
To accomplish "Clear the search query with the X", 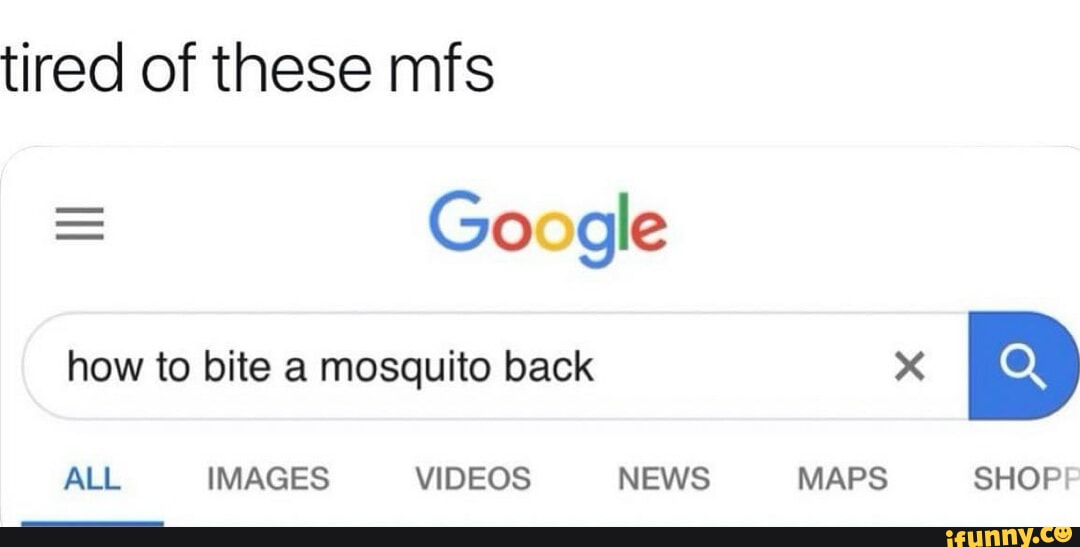I will pyautogui.click(x=909, y=367).
